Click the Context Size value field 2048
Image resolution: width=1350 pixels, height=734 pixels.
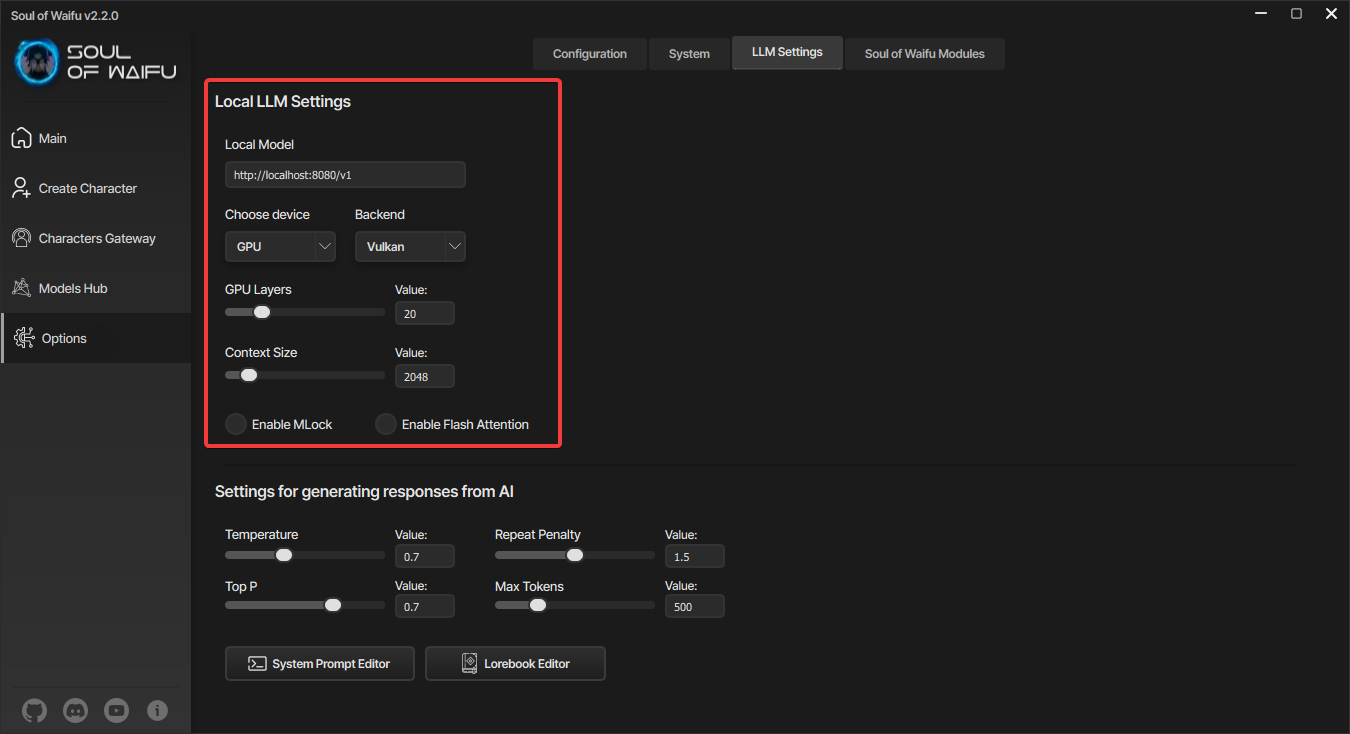pyautogui.click(x=425, y=376)
